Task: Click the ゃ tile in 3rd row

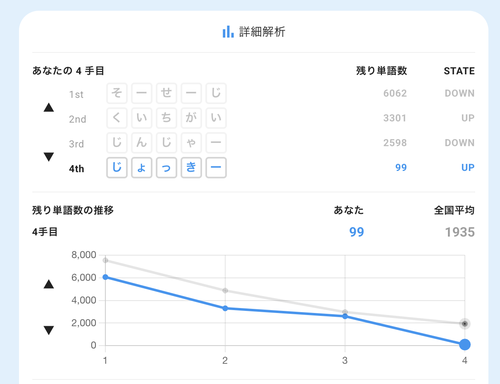Action: [x=191, y=143]
